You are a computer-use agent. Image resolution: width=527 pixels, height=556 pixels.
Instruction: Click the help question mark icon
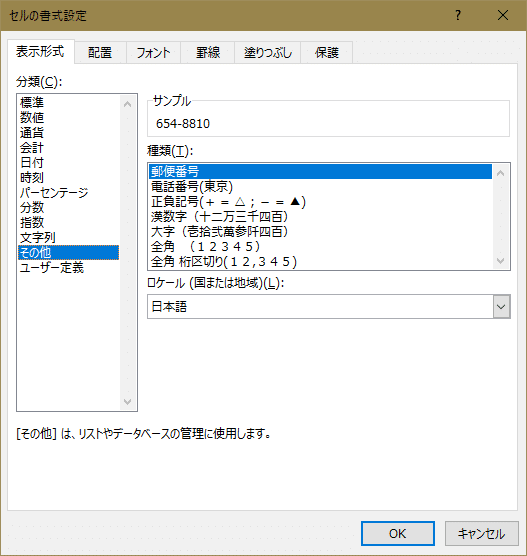tap(458, 15)
